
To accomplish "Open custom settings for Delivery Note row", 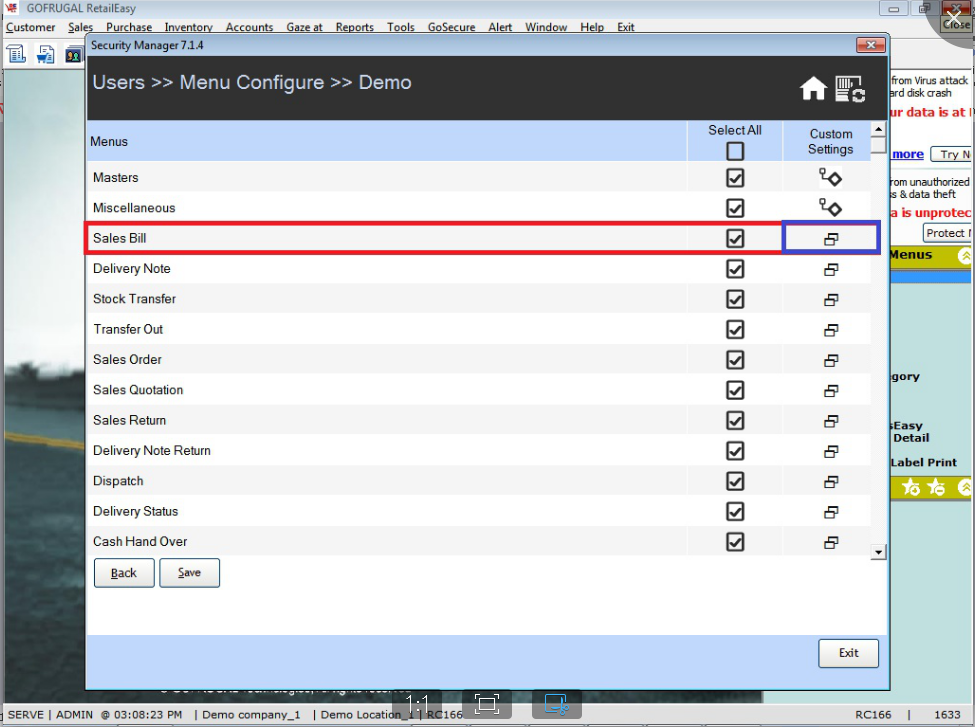I will tap(831, 269).
